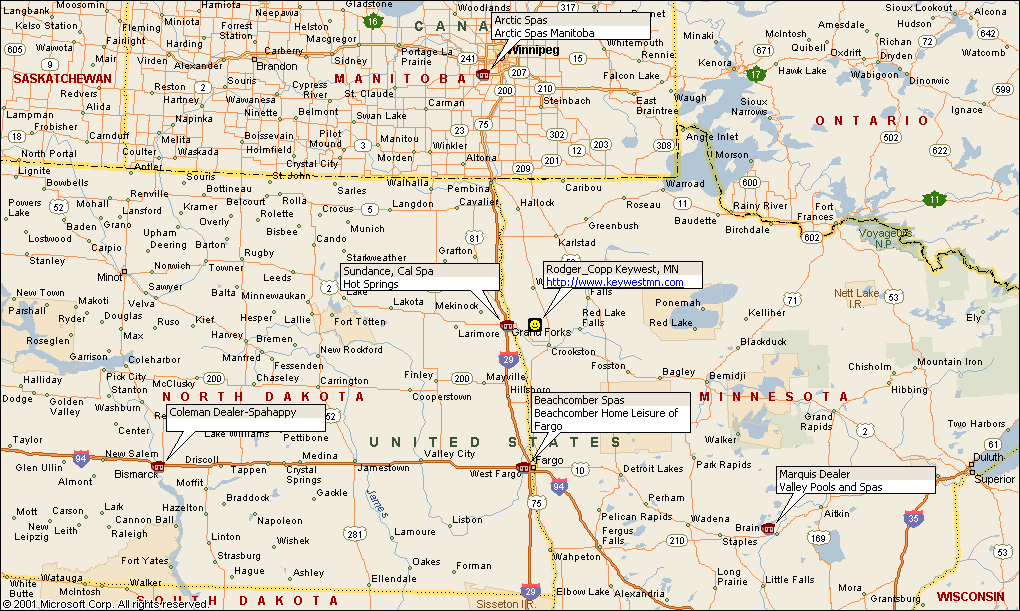Click the route 281 marker near Lamoure
The height and width of the screenshot is (611, 1020).
click(355, 534)
